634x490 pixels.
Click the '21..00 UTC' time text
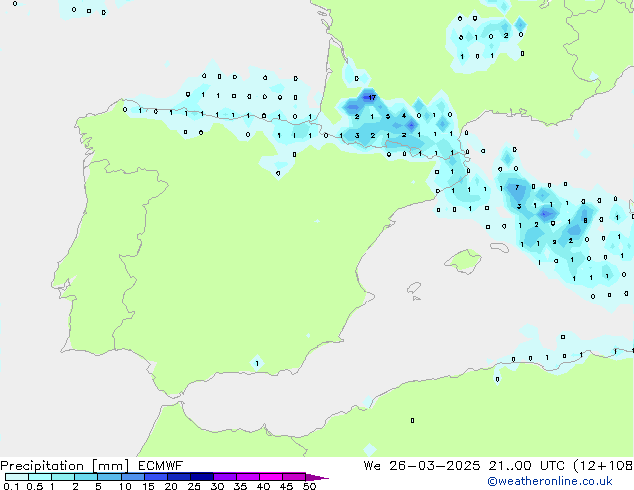[526, 465]
